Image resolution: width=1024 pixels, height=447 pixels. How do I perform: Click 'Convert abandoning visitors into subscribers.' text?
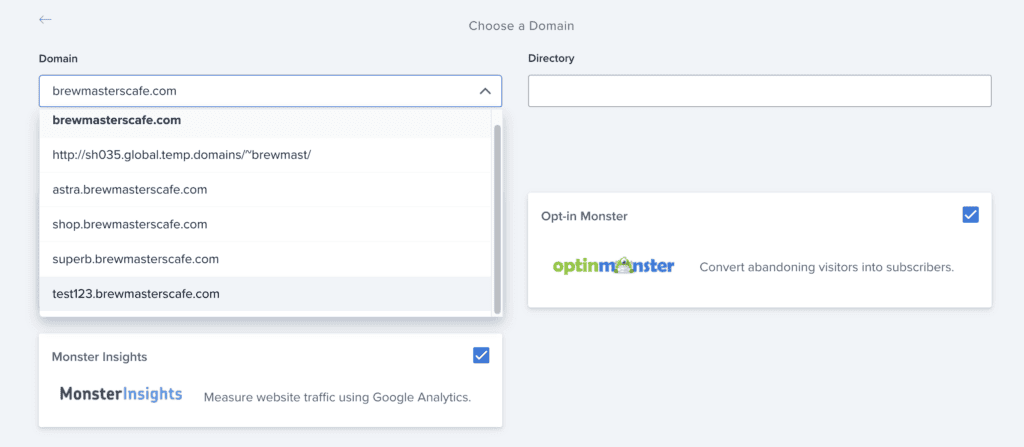click(x=827, y=267)
